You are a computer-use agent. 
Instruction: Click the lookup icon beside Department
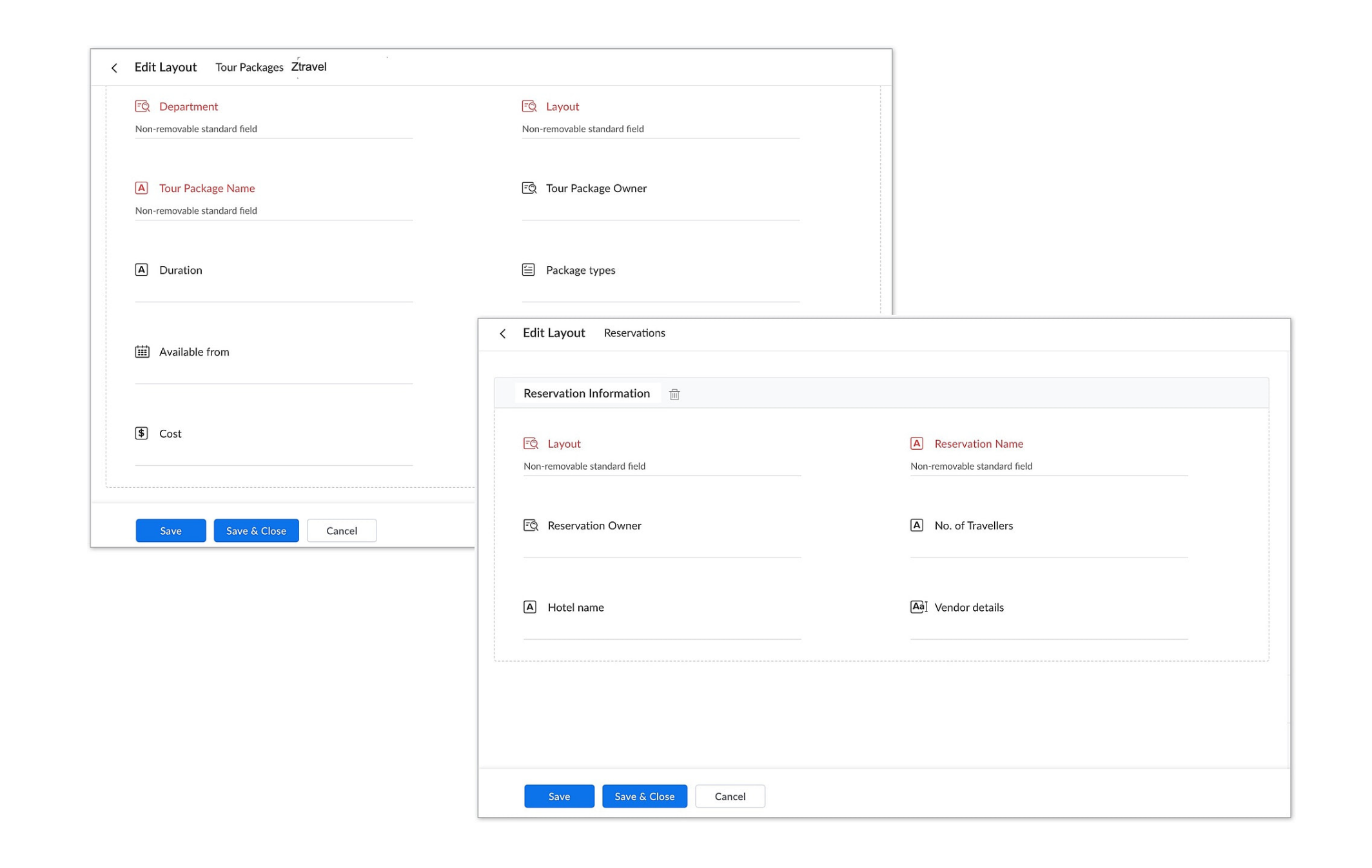tap(142, 106)
